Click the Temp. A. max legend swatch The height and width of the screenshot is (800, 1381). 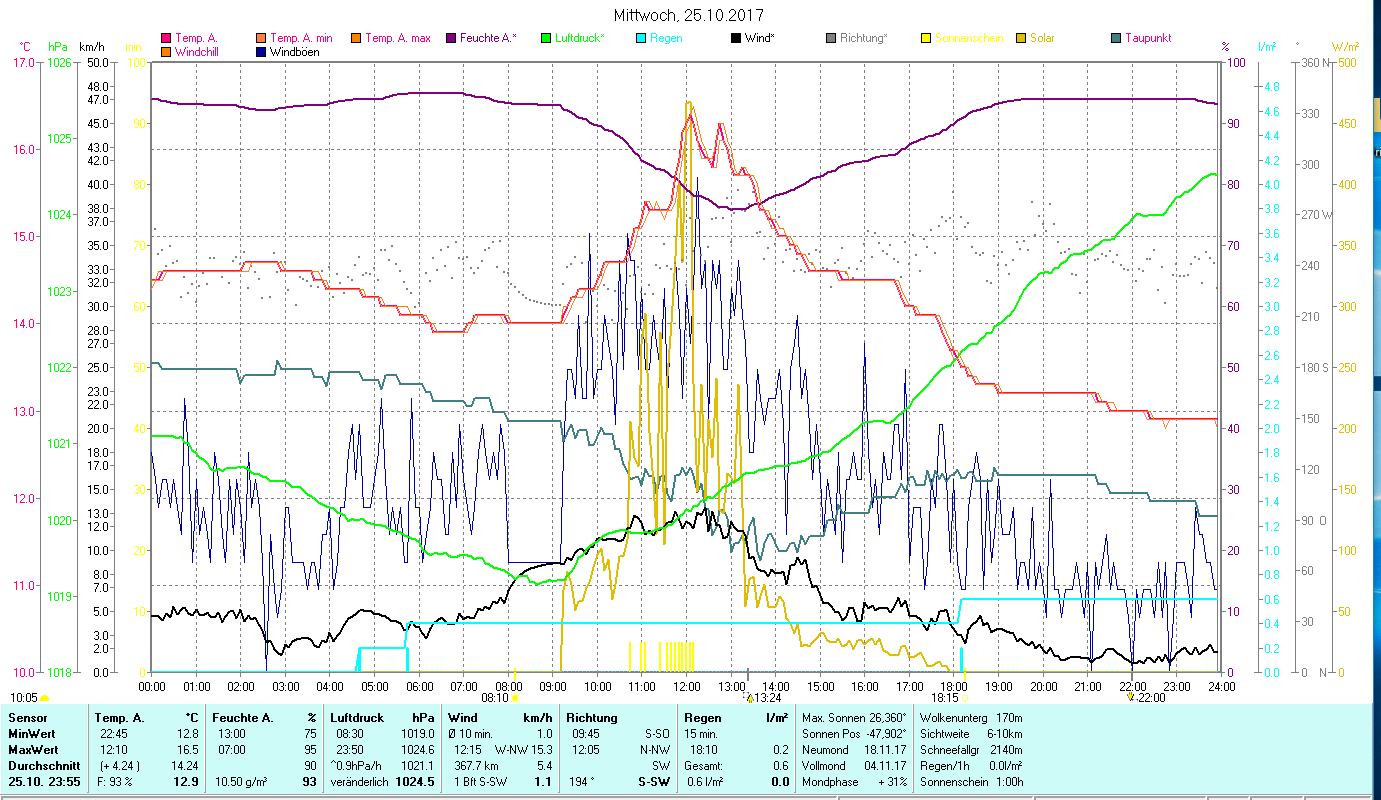356,38
